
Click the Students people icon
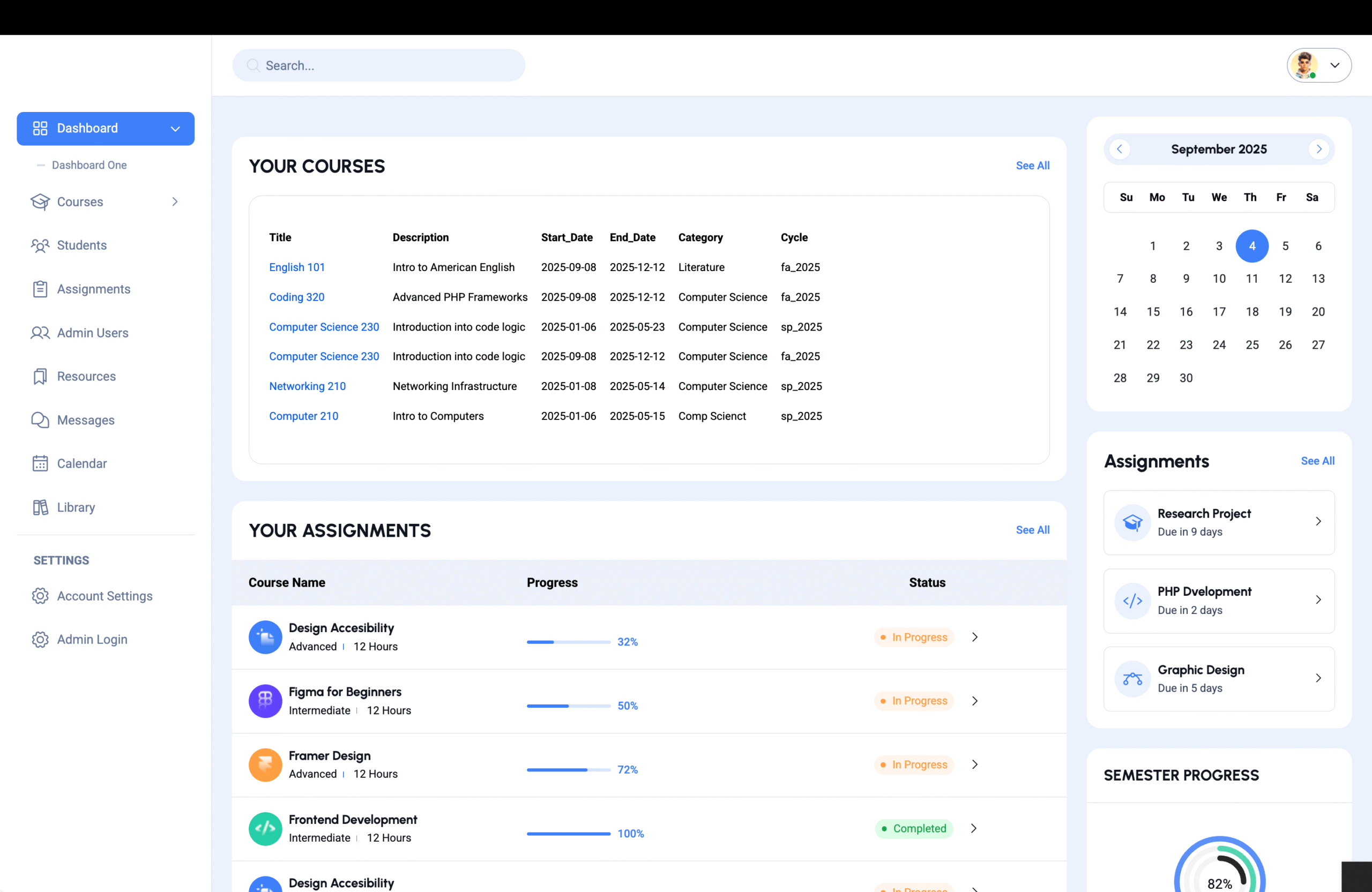tap(40, 245)
